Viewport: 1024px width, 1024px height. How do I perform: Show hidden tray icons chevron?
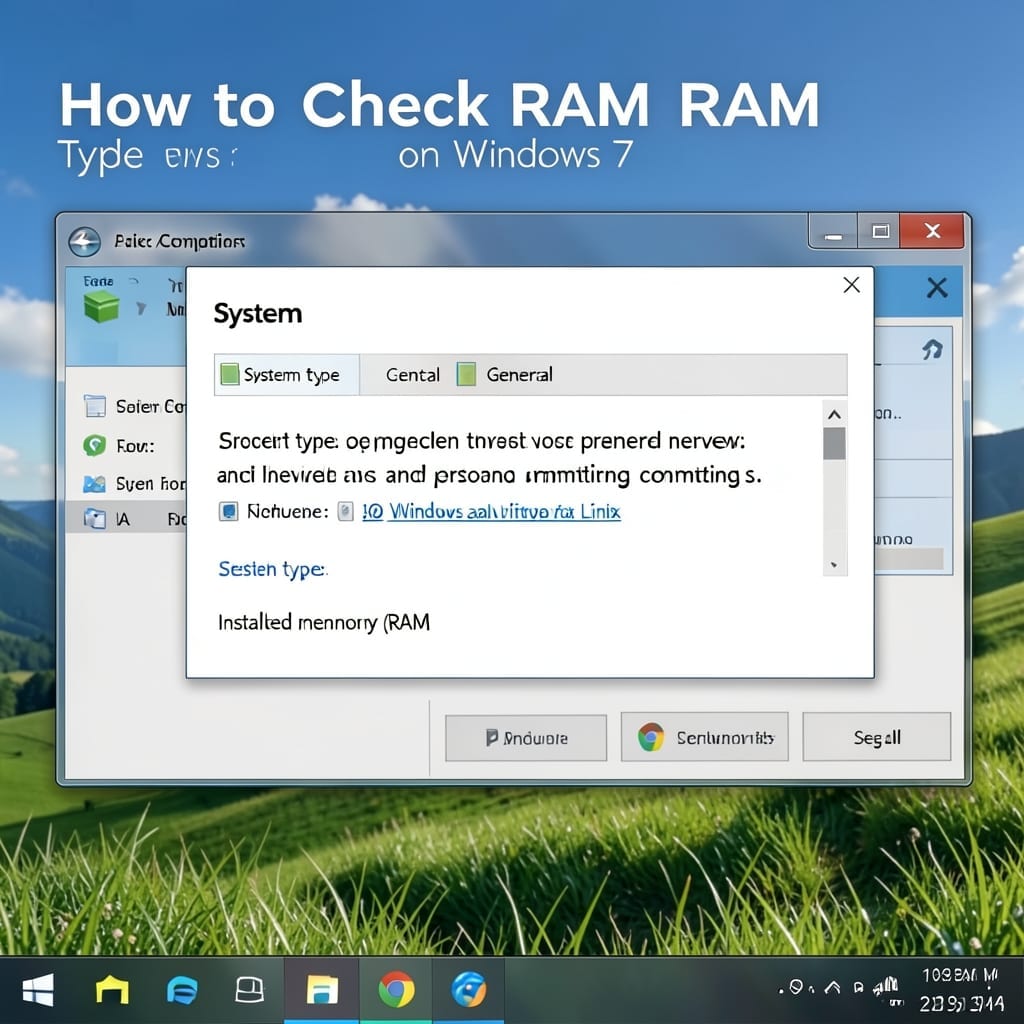[x=832, y=987]
